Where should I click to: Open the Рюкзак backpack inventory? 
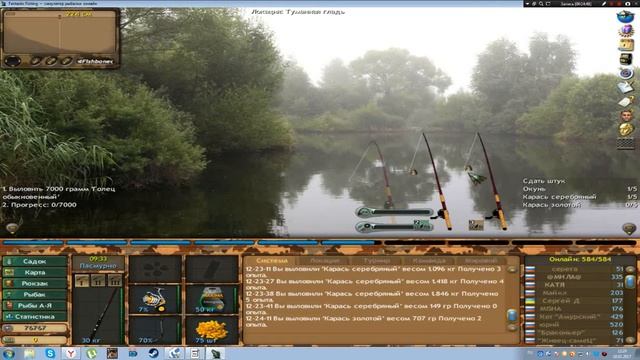pos(35,283)
